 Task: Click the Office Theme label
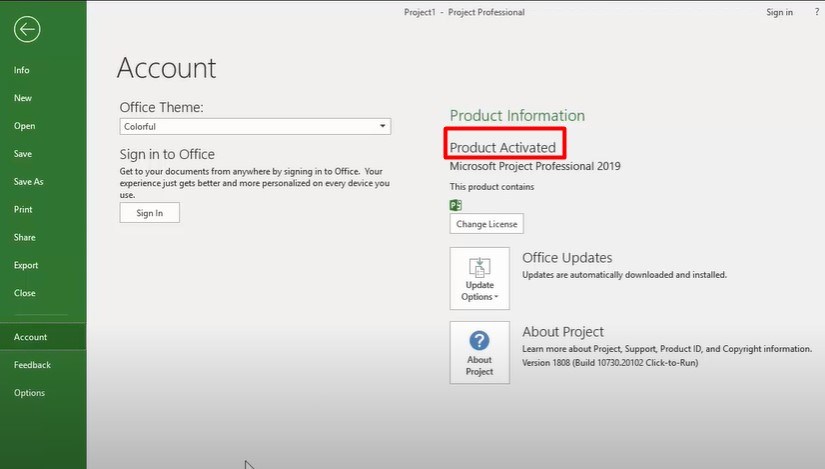161,107
